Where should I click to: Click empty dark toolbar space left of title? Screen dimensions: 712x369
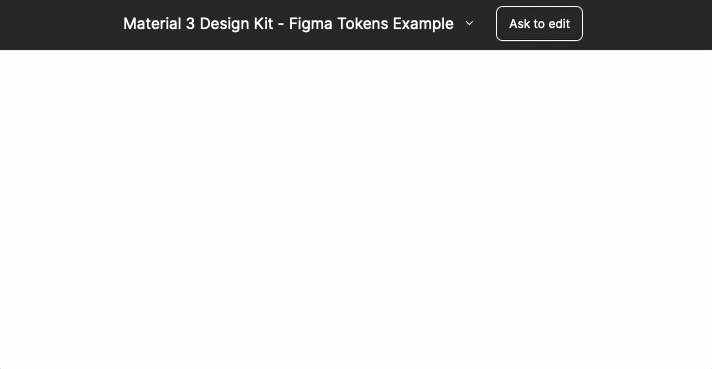pos(59,25)
